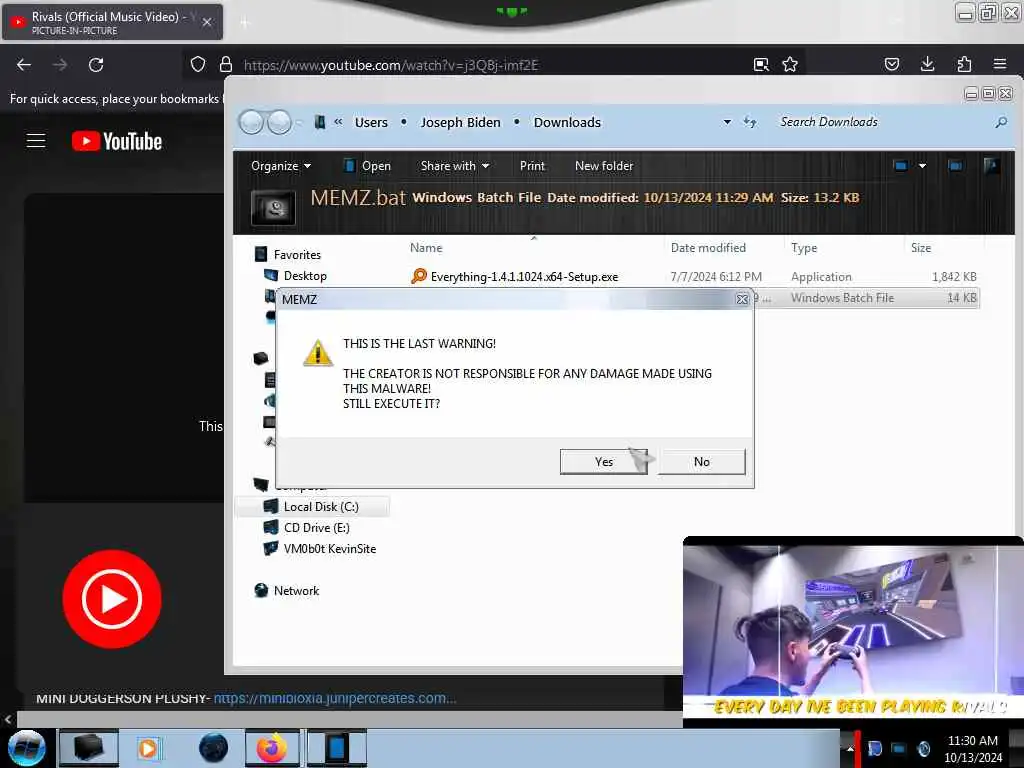Screen dimensions: 1024x768
Task: Select Favorites in the navigation pane
Action: click(288, 255)
